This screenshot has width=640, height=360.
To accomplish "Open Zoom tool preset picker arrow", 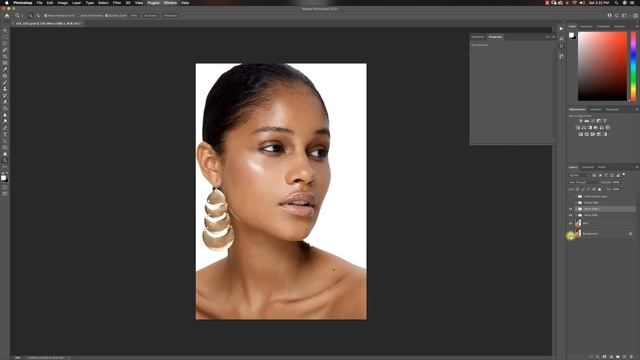I will tap(22, 16).
